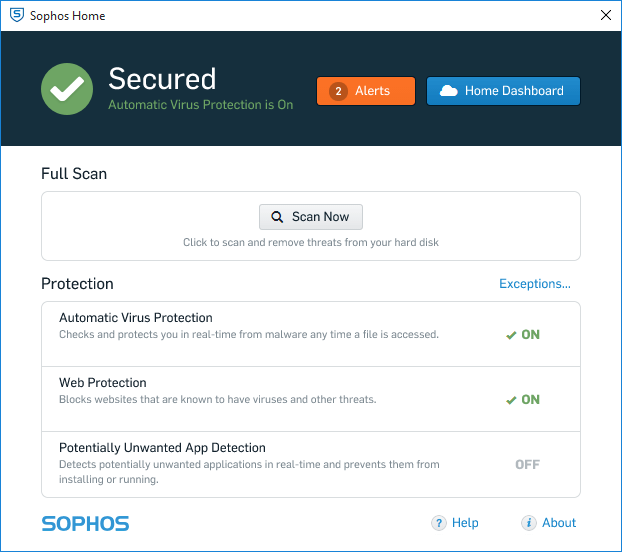Image resolution: width=622 pixels, height=552 pixels.
Task: Open the About link
Action: click(559, 523)
